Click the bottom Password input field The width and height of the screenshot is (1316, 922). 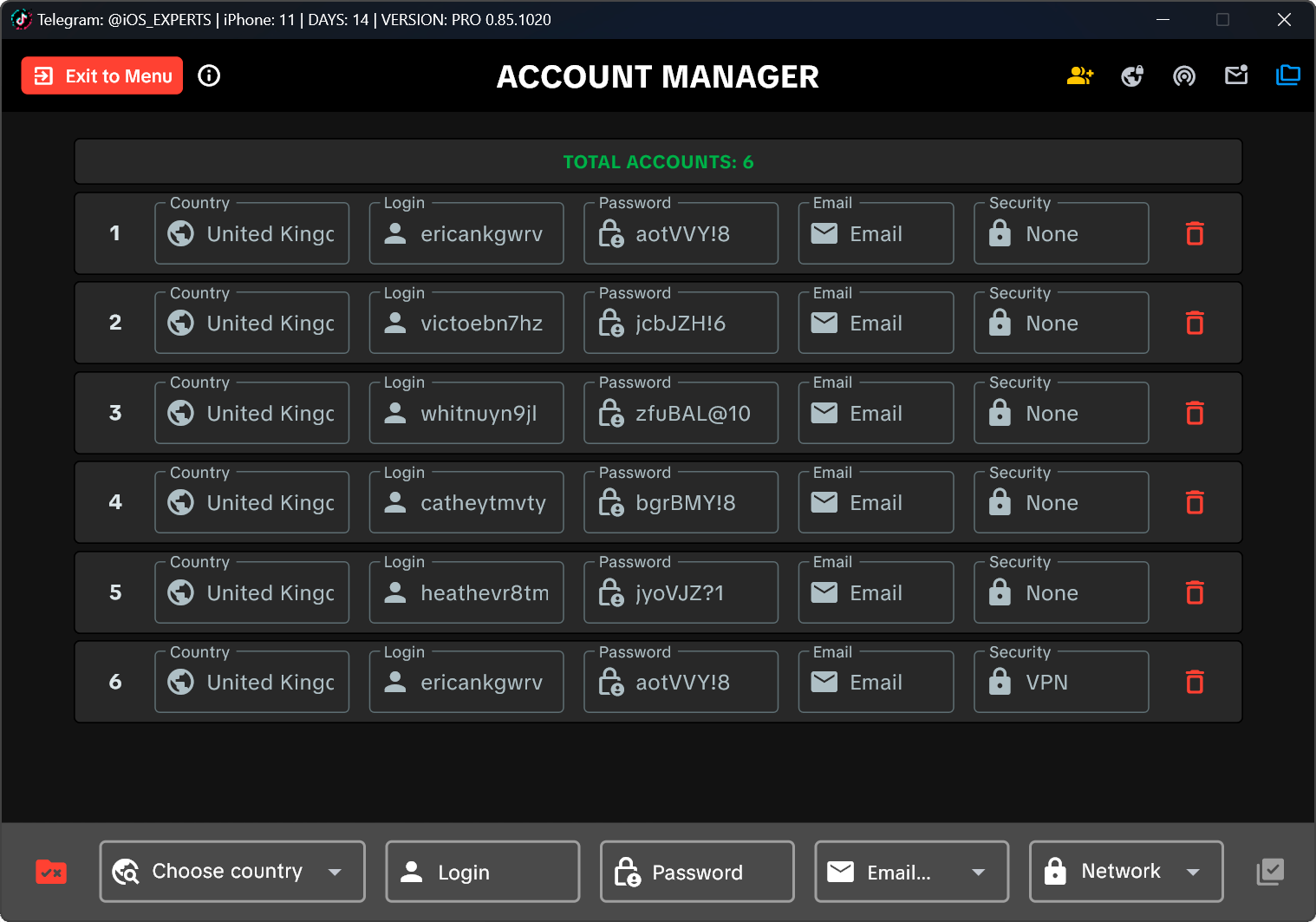(697, 872)
